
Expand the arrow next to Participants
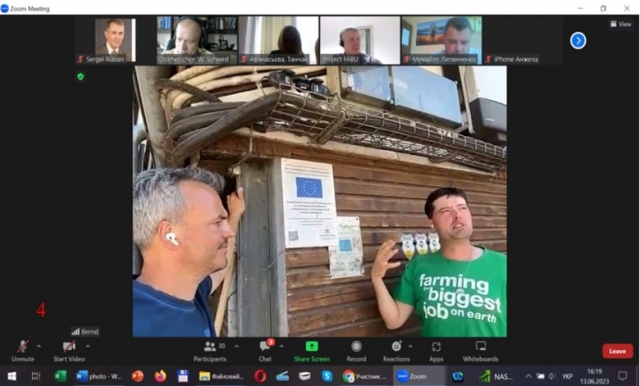coord(237,346)
